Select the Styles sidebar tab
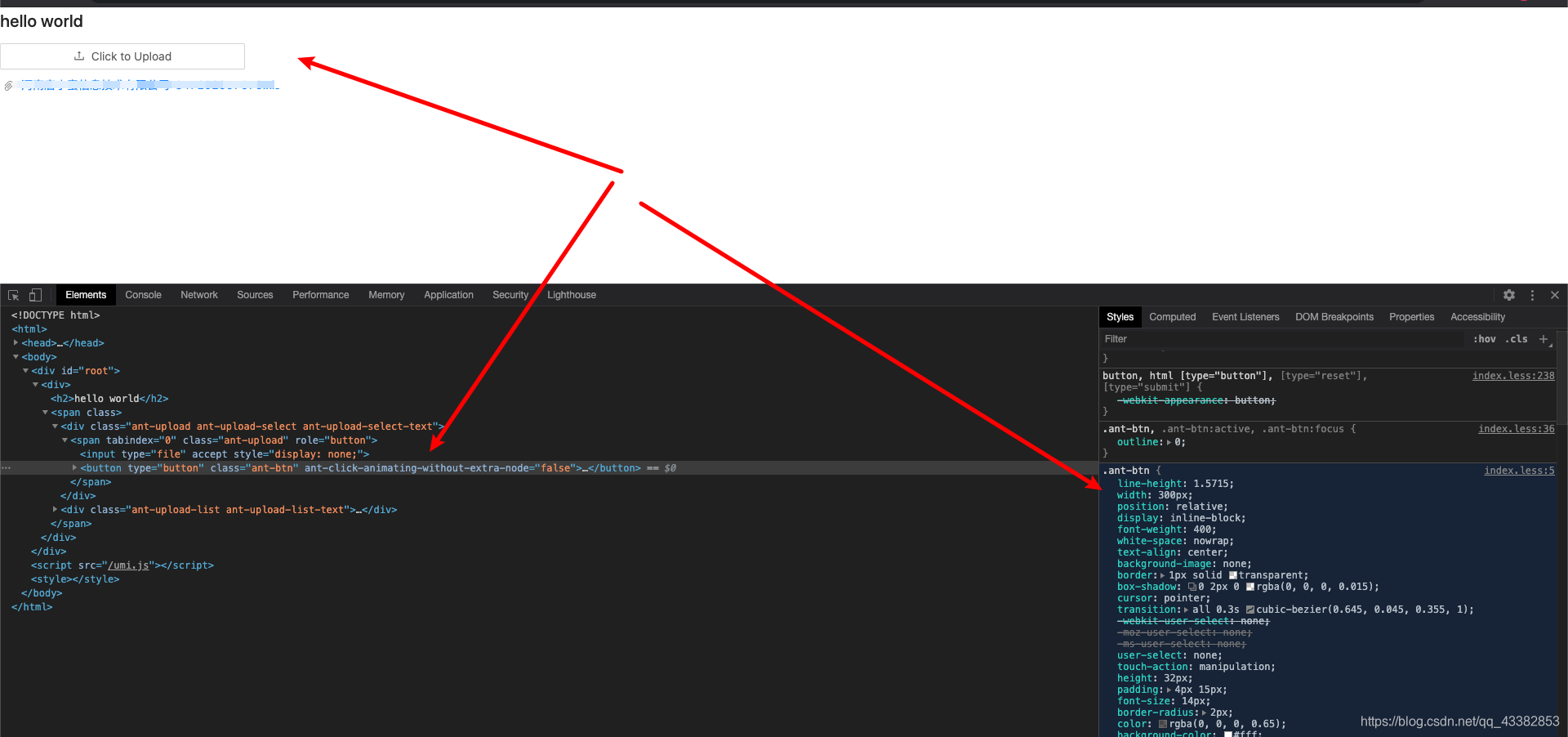 (x=1120, y=317)
